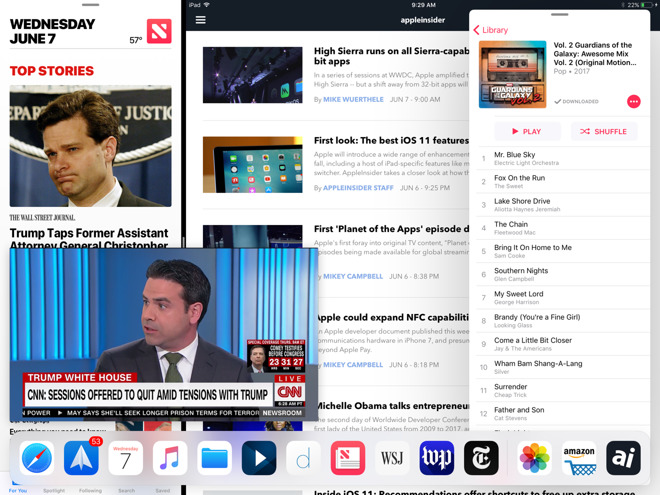Image resolution: width=660 pixels, height=495 pixels.
Task: Open the Files app in the dock
Action: (214, 458)
